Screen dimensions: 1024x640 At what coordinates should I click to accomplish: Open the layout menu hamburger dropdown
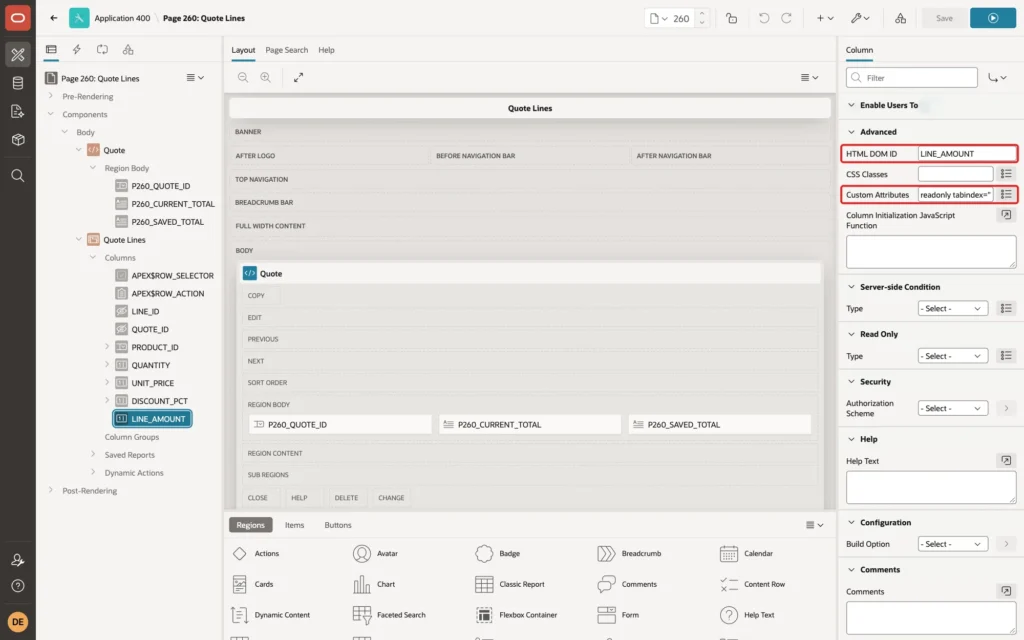pyautogui.click(x=809, y=77)
